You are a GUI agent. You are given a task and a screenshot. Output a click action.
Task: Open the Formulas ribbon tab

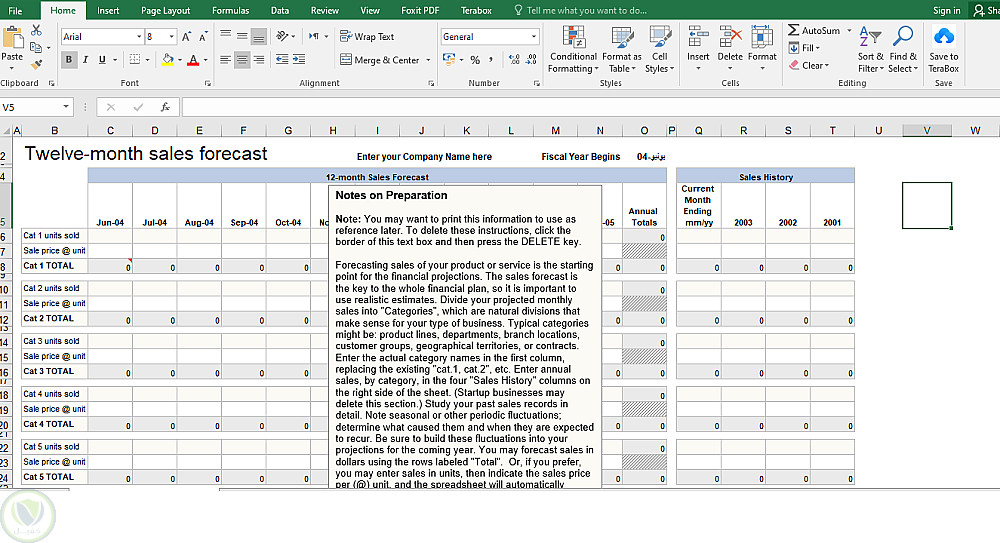pyautogui.click(x=230, y=10)
